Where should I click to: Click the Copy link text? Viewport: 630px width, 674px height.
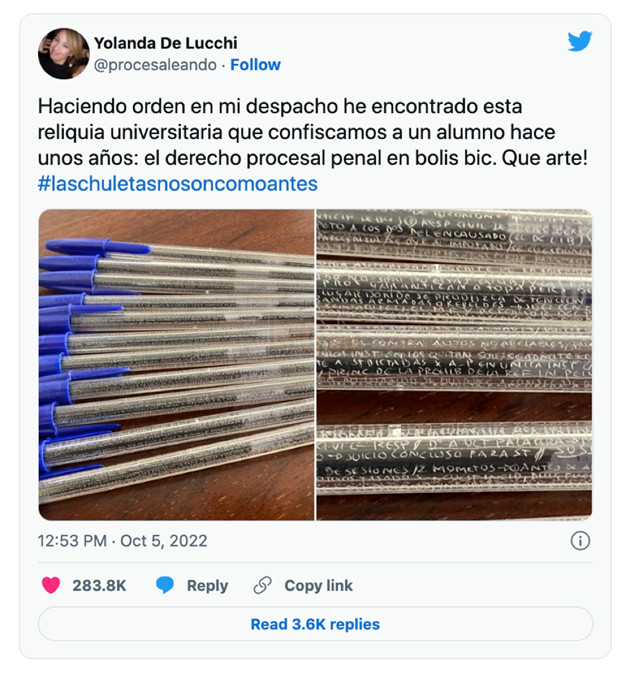318,585
